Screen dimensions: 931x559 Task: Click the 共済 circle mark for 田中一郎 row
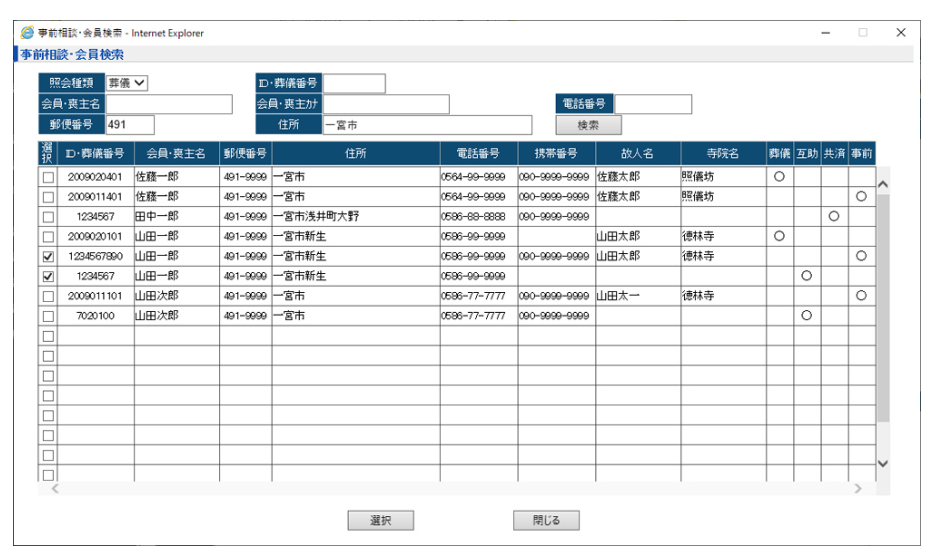pos(834,216)
